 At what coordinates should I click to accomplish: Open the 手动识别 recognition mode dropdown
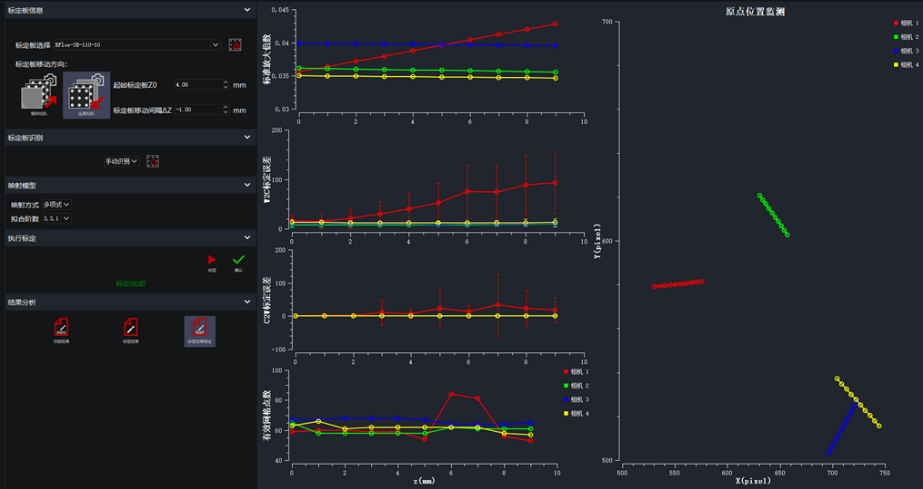(122, 161)
